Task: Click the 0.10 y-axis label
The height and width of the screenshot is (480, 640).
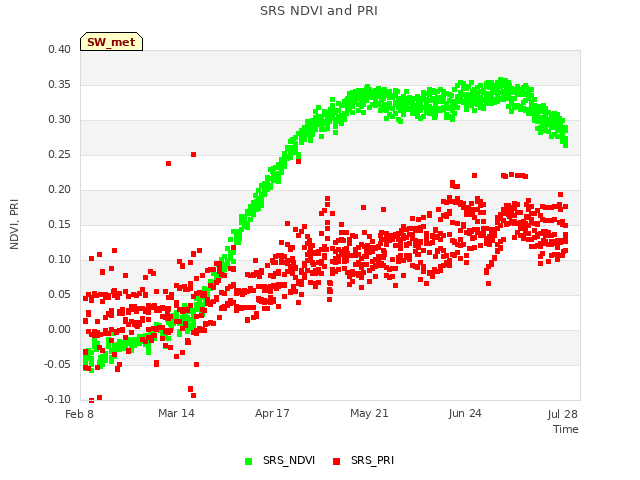Action: click(60, 260)
